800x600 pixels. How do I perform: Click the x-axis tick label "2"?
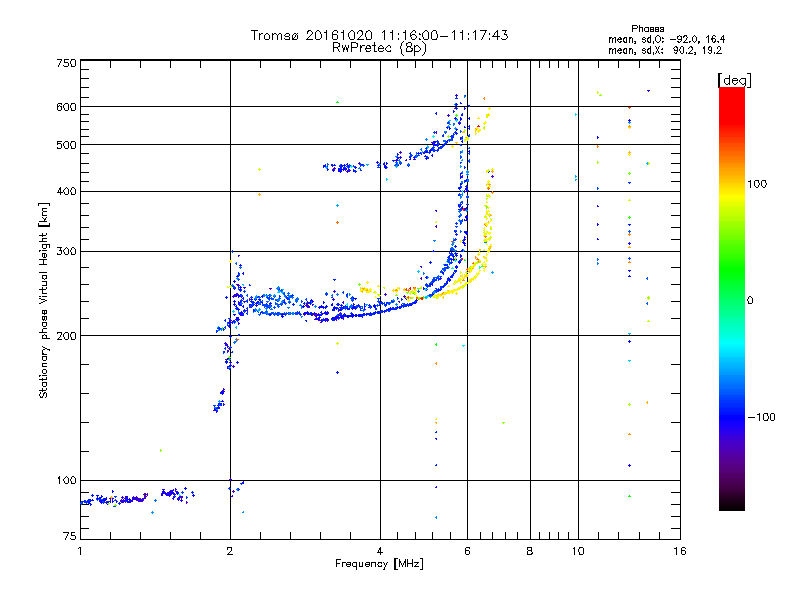tap(230, 551)
